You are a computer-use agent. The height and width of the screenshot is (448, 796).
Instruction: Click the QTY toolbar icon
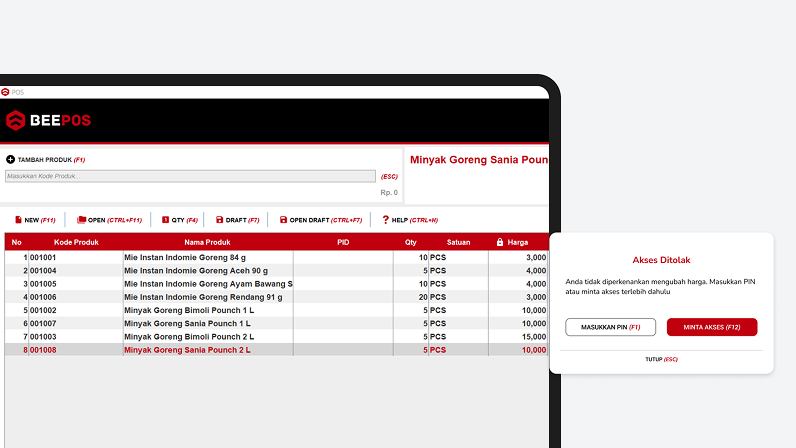(x=165, y=220)
